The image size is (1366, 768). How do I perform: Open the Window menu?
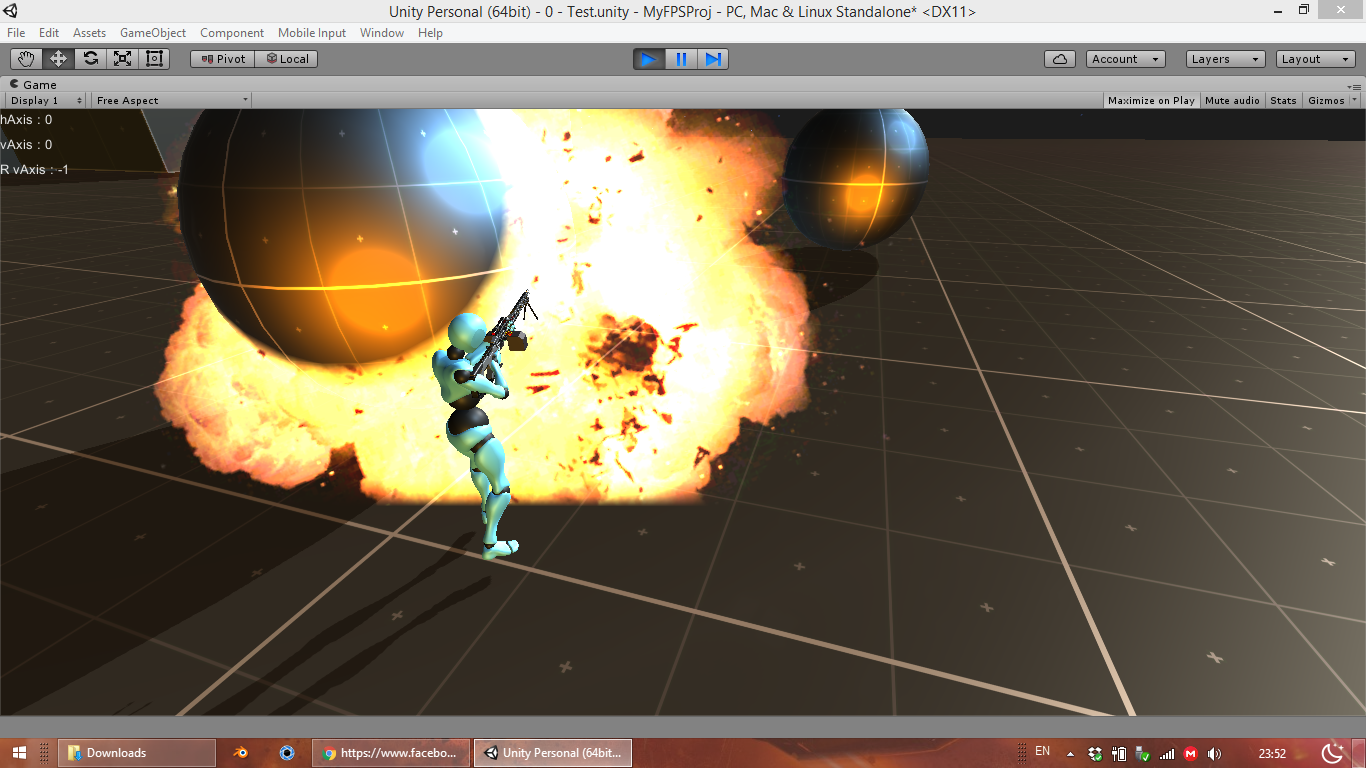(x=382, y=33)
